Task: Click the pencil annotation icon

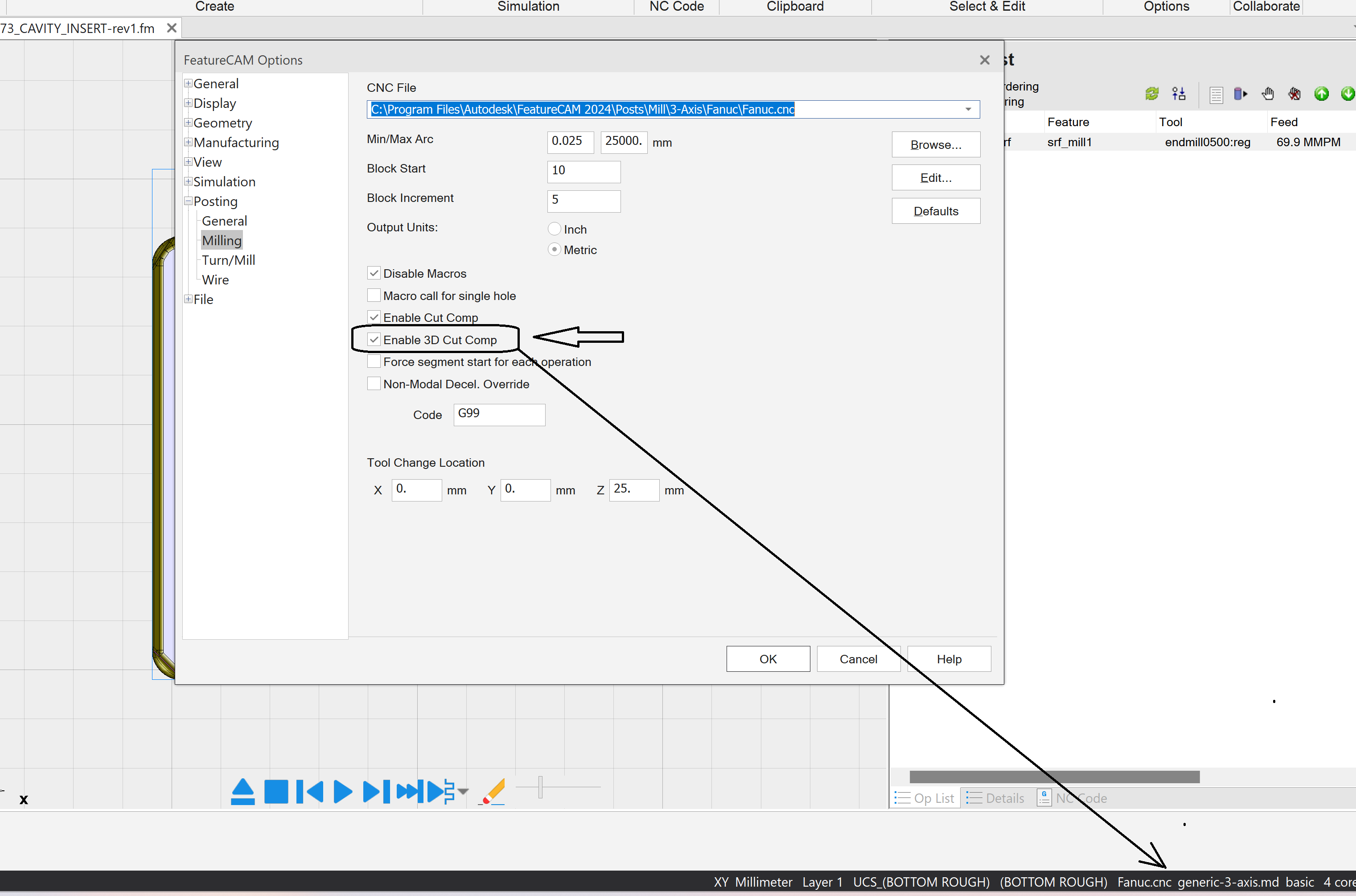Action: (493, 791)
